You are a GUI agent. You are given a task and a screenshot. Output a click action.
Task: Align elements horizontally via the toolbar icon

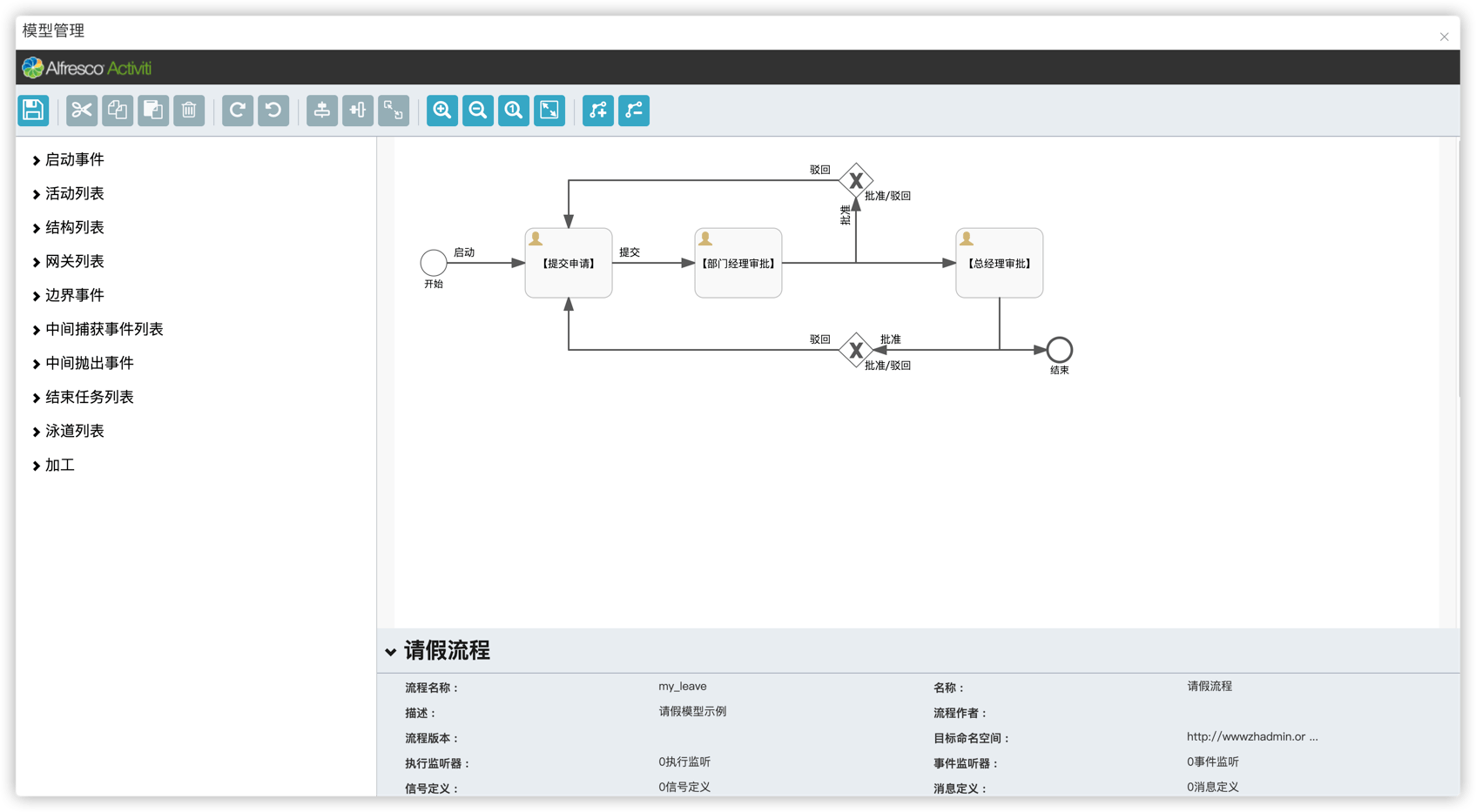pyautogui.click(x=358, y=111)
